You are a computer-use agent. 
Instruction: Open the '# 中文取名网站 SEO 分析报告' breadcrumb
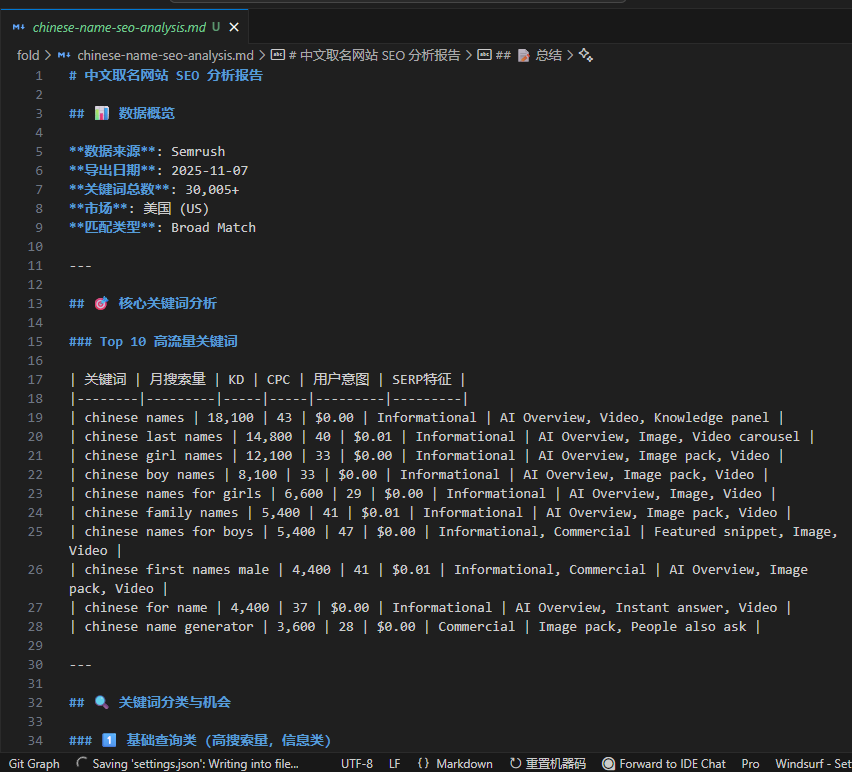pyautogui.click(x=374, y=55)
